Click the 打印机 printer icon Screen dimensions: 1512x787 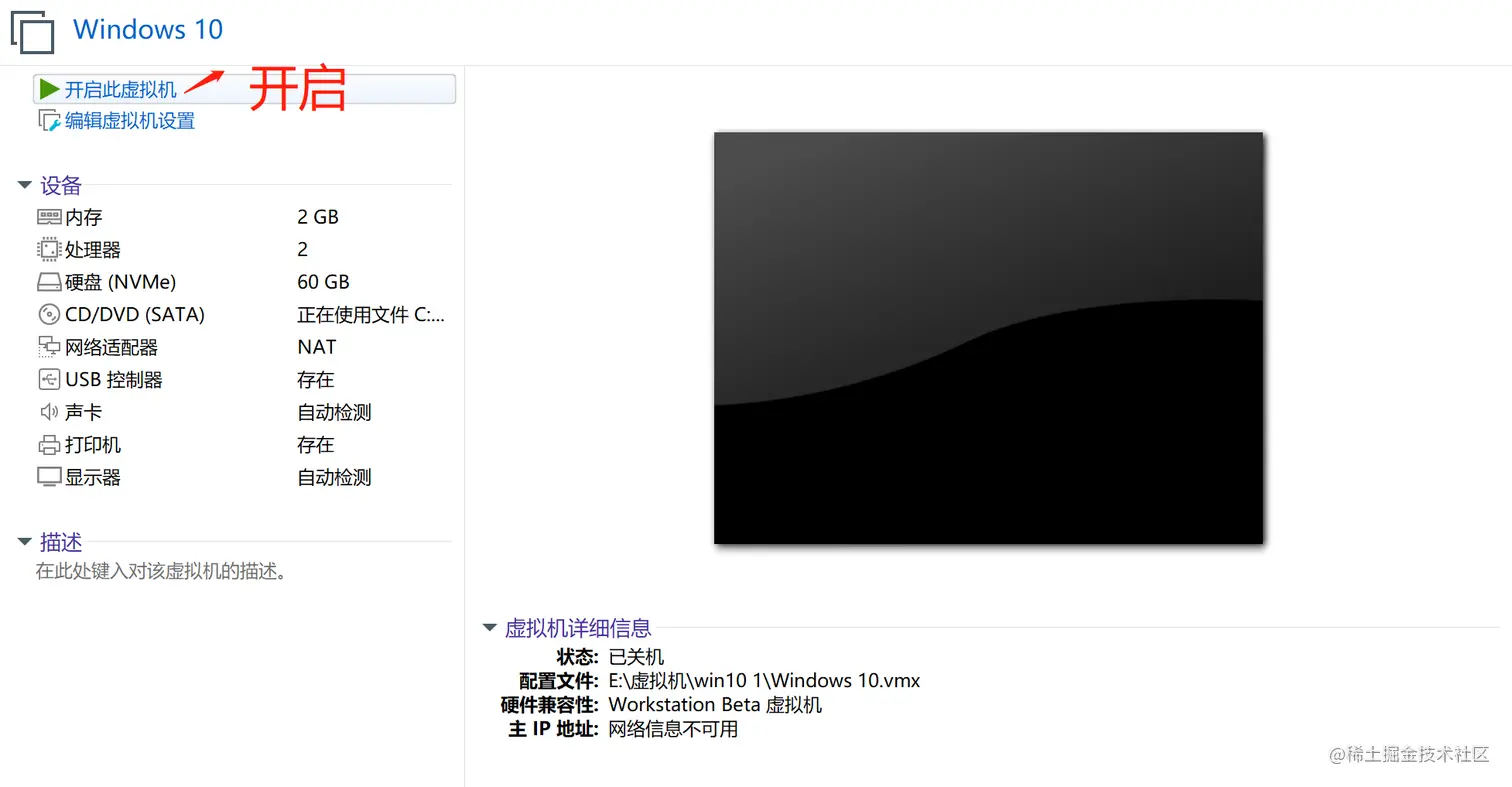click(49, 444)
